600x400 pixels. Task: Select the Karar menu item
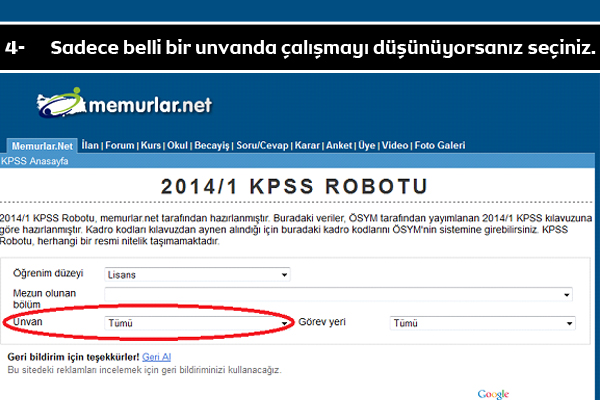[x=307, y=145]
